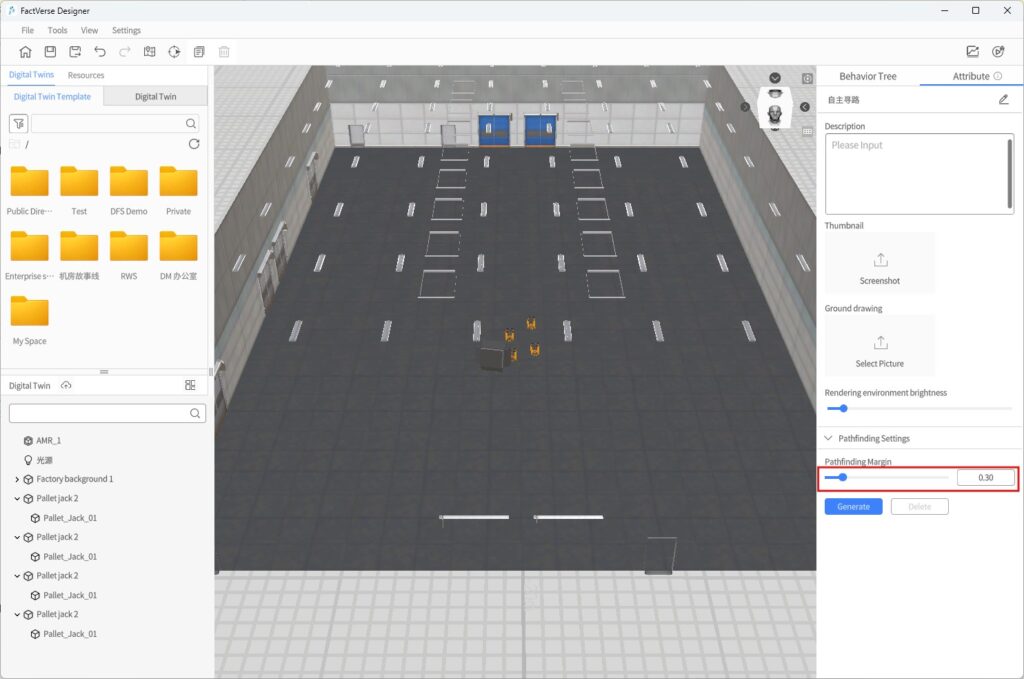Collapse the first Pallet jack 2 node
The image size is (1024, 679).
coord(17,499)
